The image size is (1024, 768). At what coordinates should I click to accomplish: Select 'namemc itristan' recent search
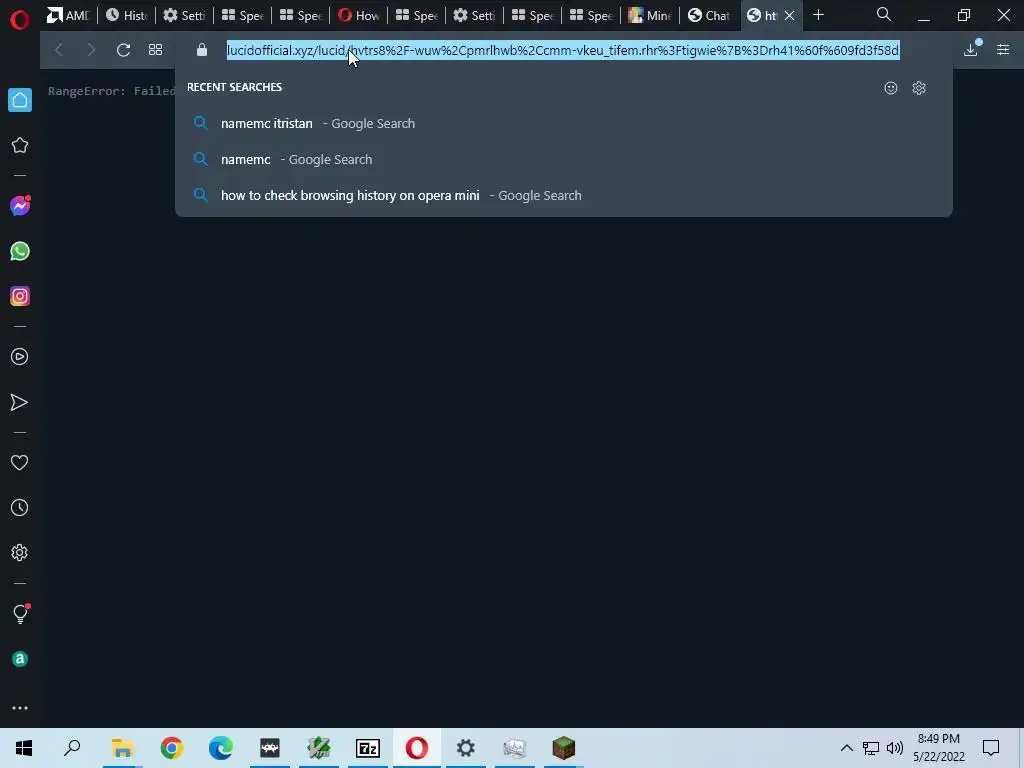point(564,123)
